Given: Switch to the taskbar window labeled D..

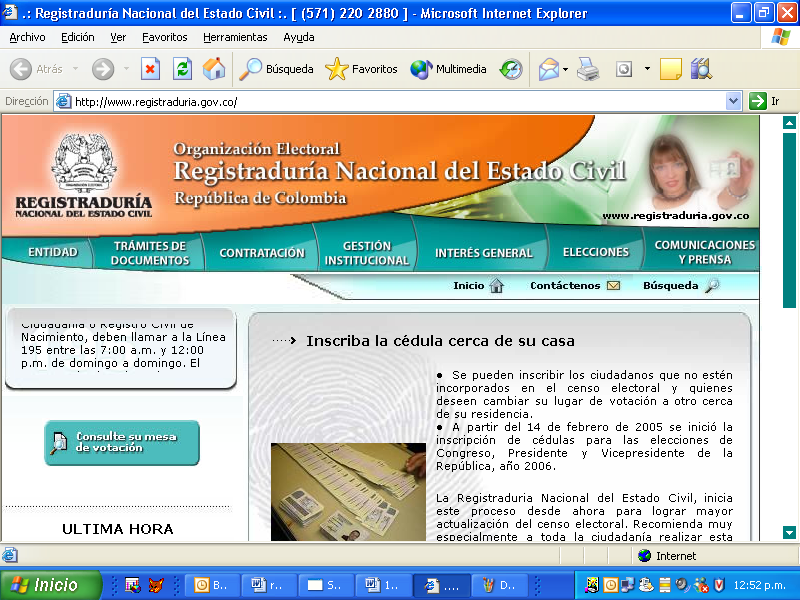Looking at the screenshot, I should pyautogui.click(x=498, y=585).
